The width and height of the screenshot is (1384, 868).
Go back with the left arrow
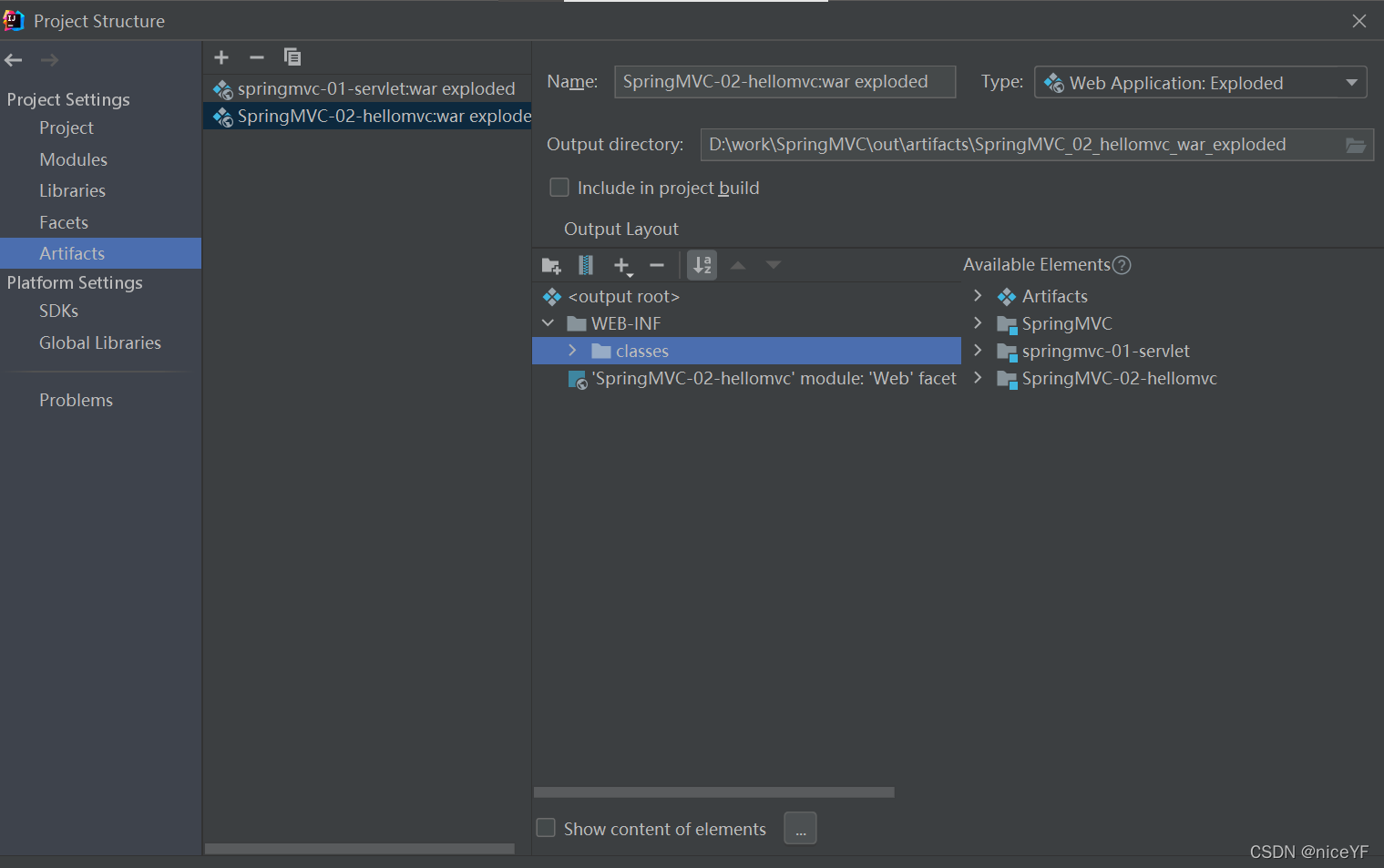[x=14, y=60]
